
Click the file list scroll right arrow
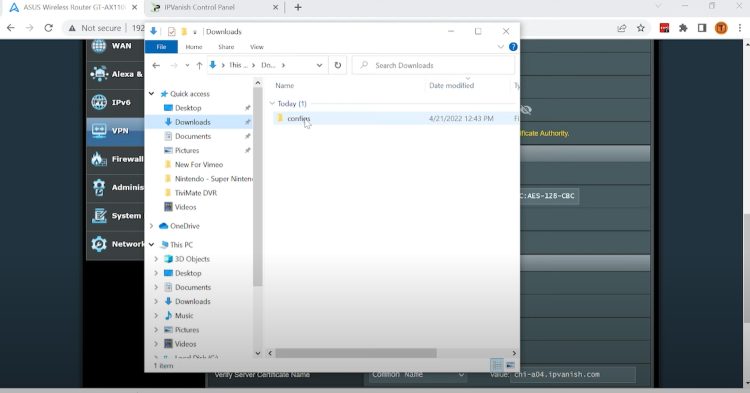point(514,353)
